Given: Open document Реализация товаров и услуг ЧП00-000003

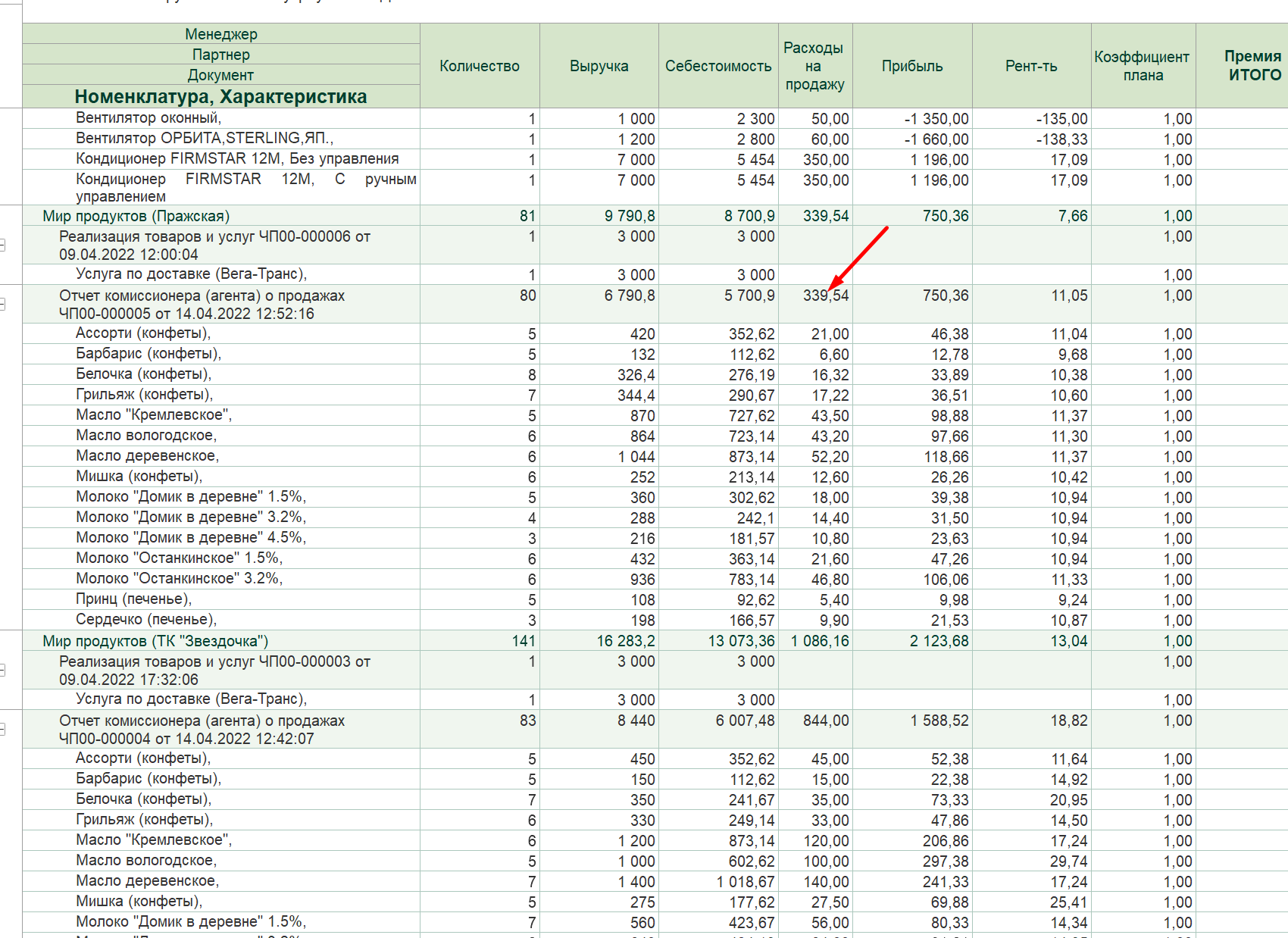Looking at the screenshot, I should (x=215, y=671).
